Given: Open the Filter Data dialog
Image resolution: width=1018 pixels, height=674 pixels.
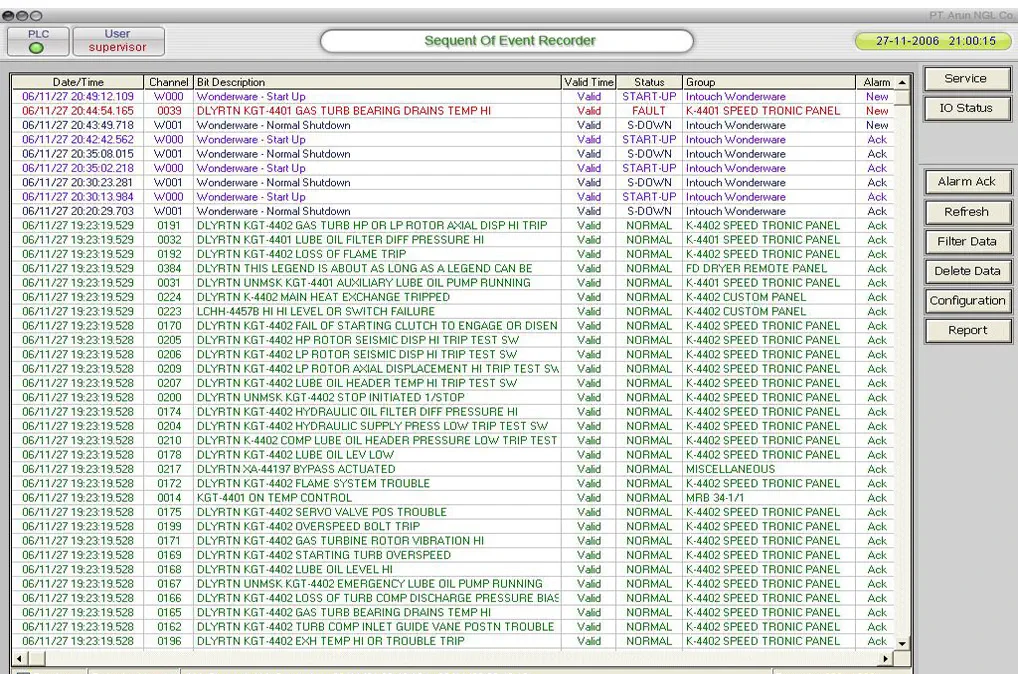Looking at the screenshot, I should coord(966,241).
